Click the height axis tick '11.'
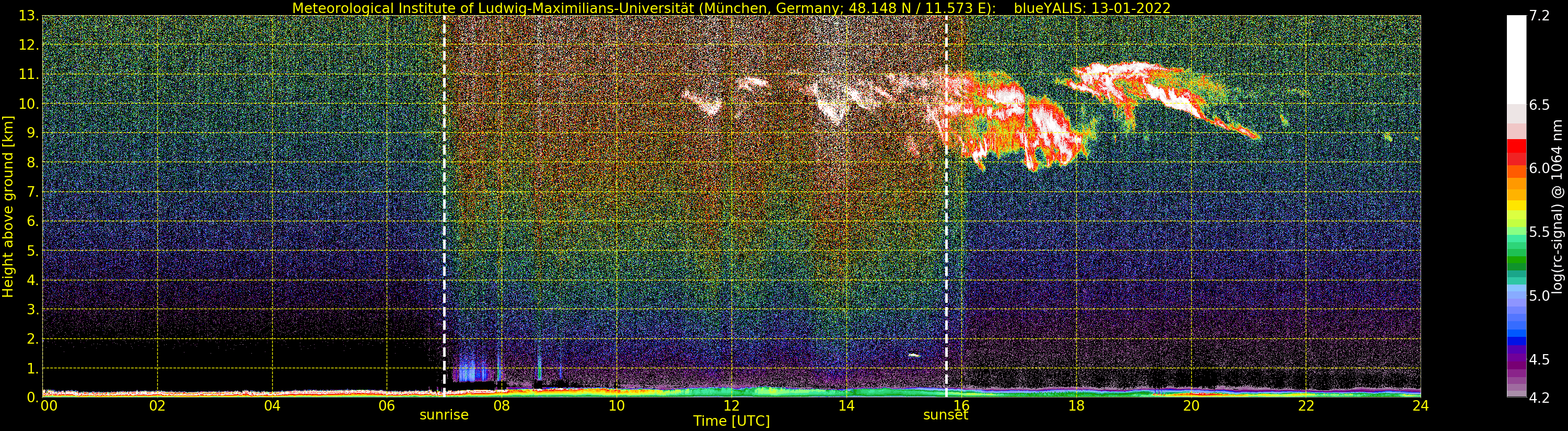 tap(29, 74)
